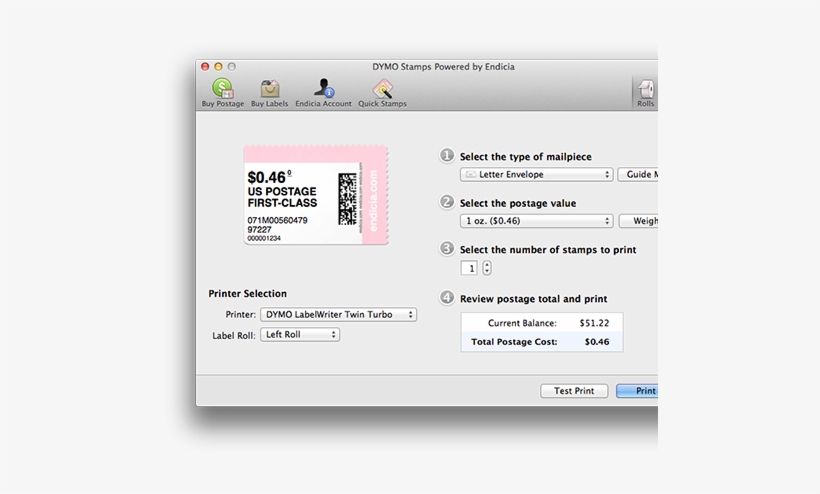This screenshot has width=820, height=494.
Task: Zoom the window with the green button
Action: tap(232, 67)
